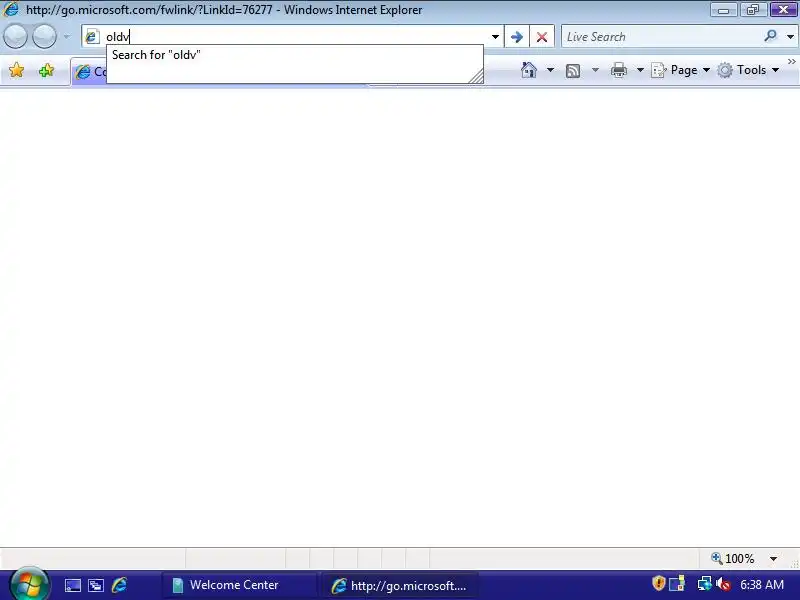This screenshot has width=800, height=600.
Task: Click the Forward navigation button
Action: tap(44, 36)
